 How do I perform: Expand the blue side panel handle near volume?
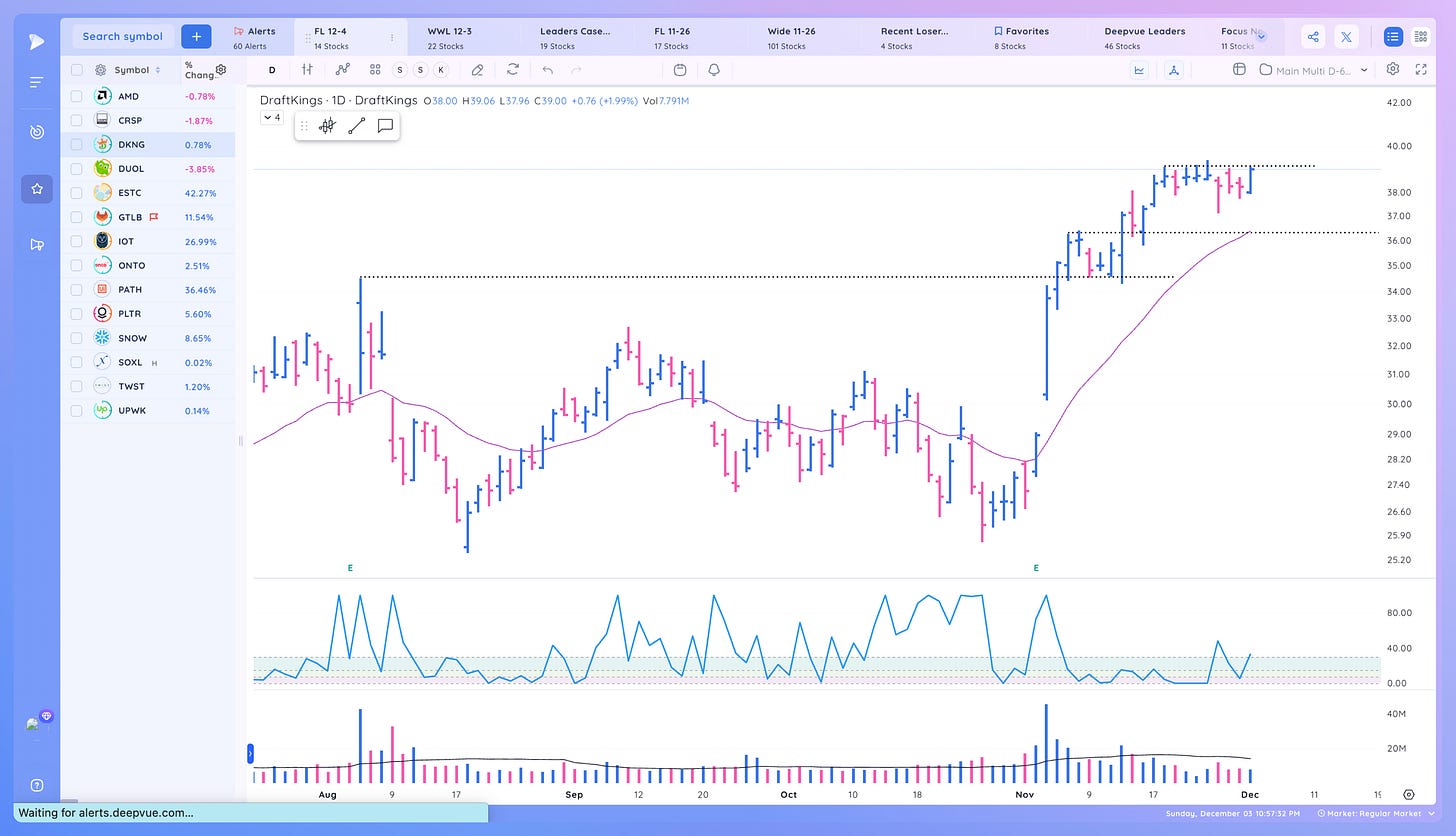(x=250, y=752)
